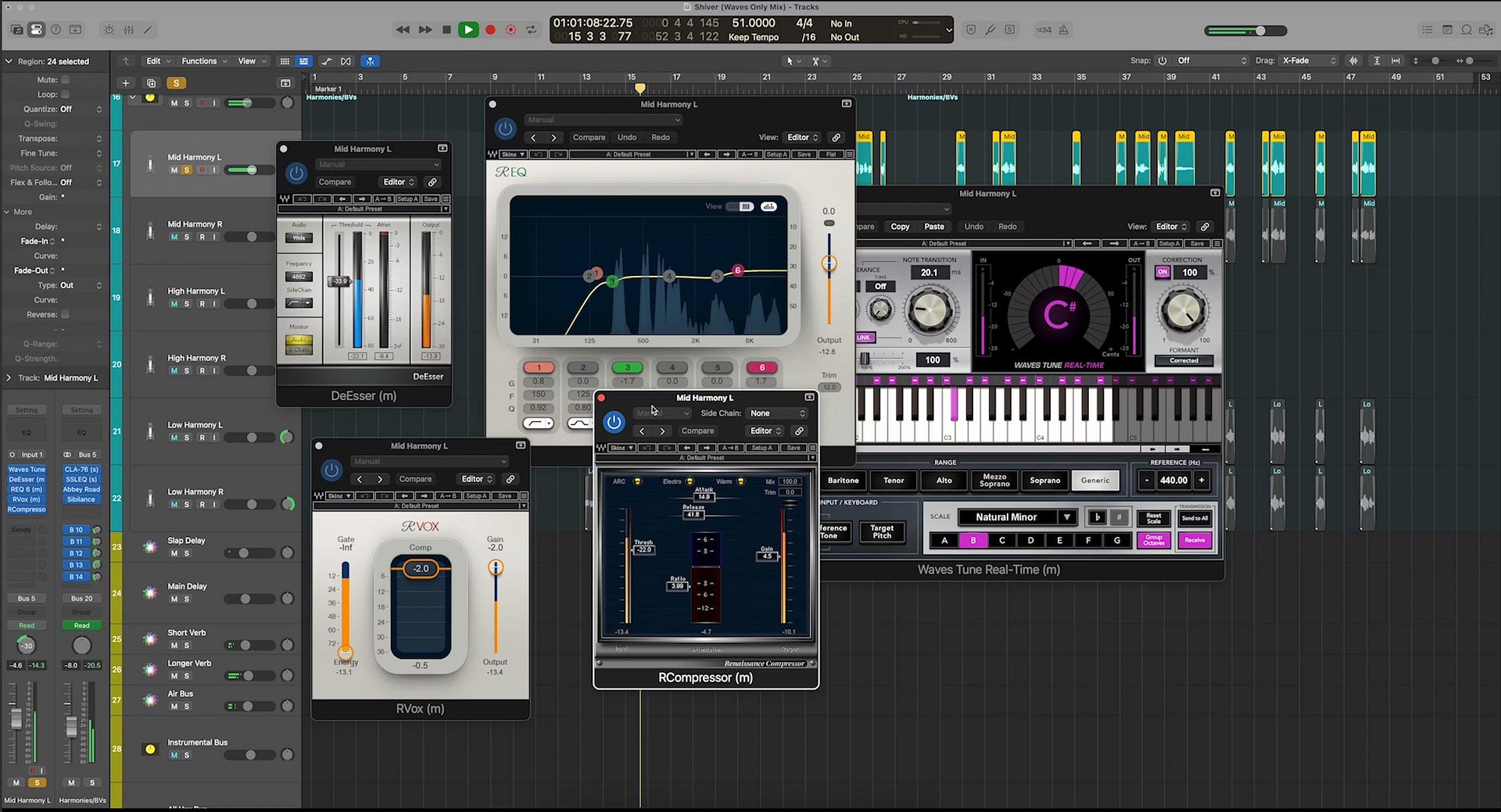The image size is (1501, 812).
Task: Click the Add Track plus icon
Action: pos(125,83)
